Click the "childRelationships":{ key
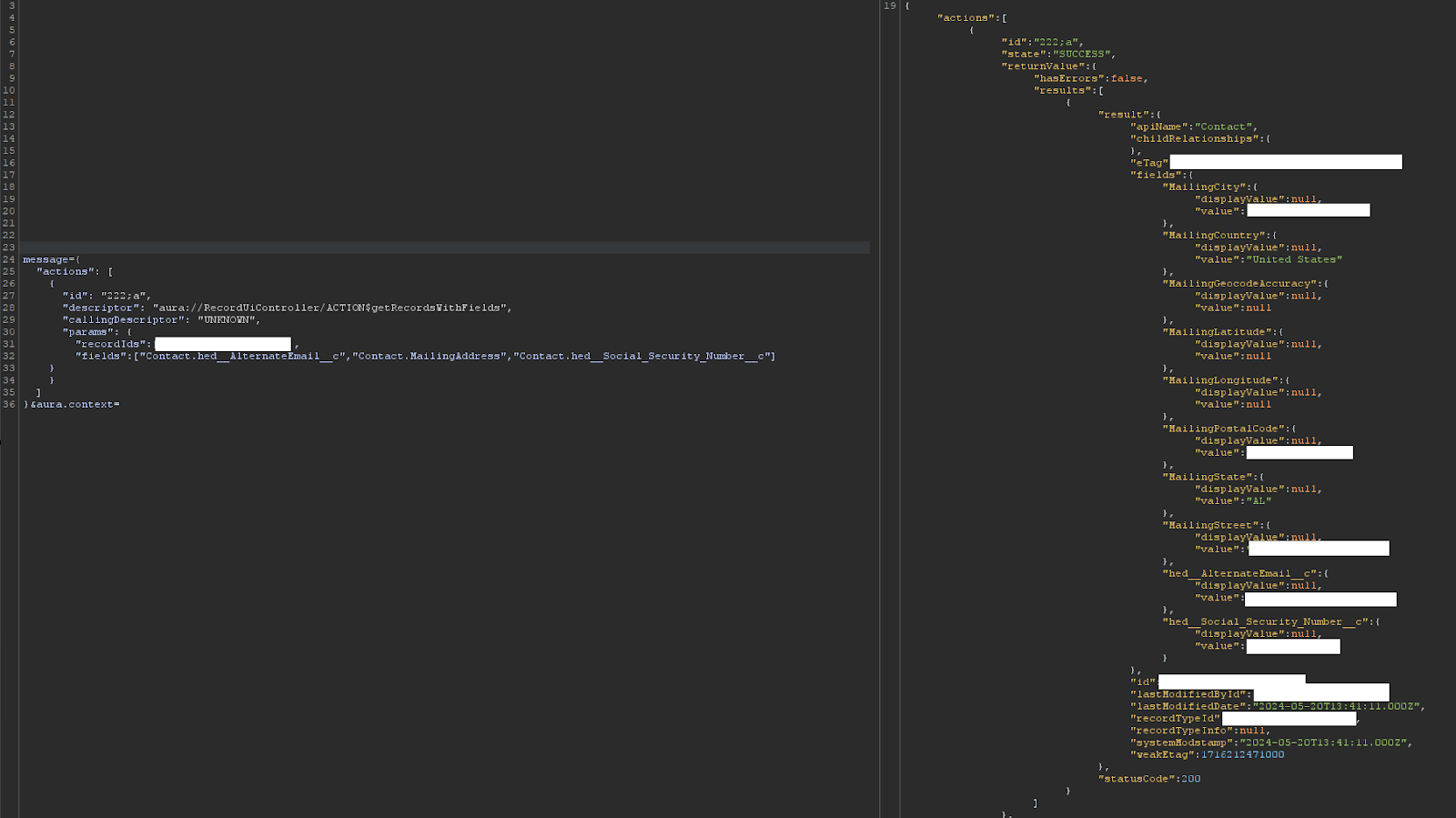Image resolution: width=1456 pixels, height=818 pixels. click(1200, 138)
